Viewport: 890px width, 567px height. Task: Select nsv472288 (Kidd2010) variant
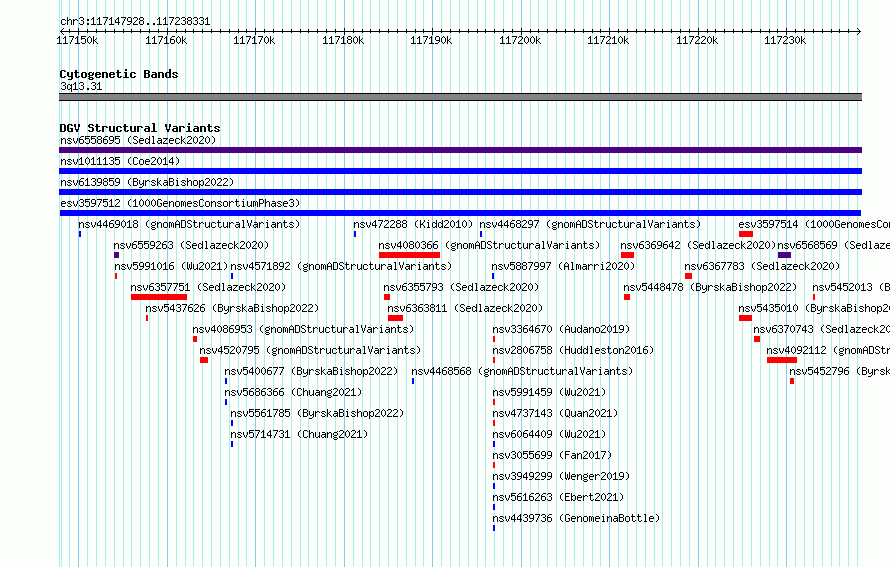[413, 224]
